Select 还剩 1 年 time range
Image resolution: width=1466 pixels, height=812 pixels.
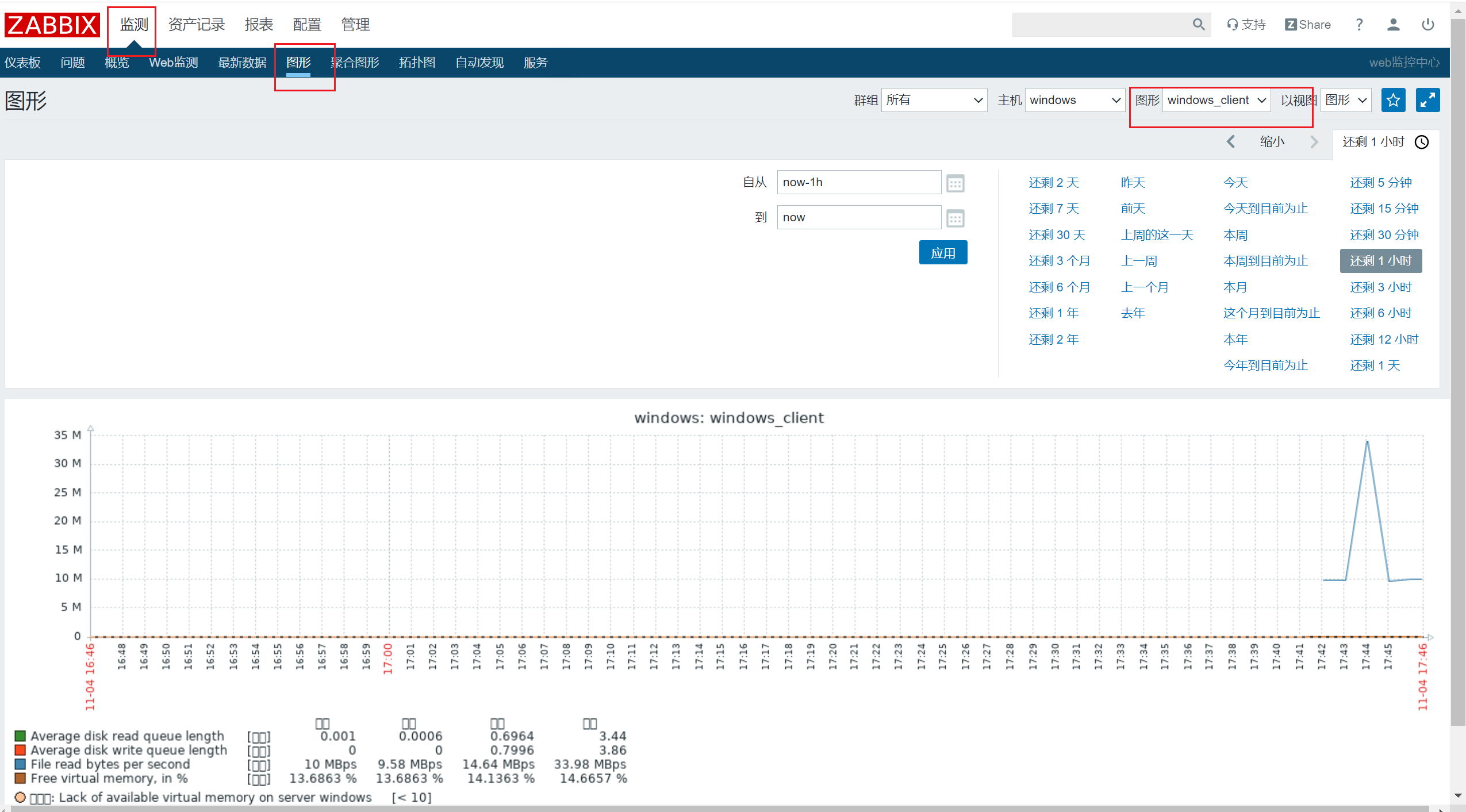(1054, 313)
